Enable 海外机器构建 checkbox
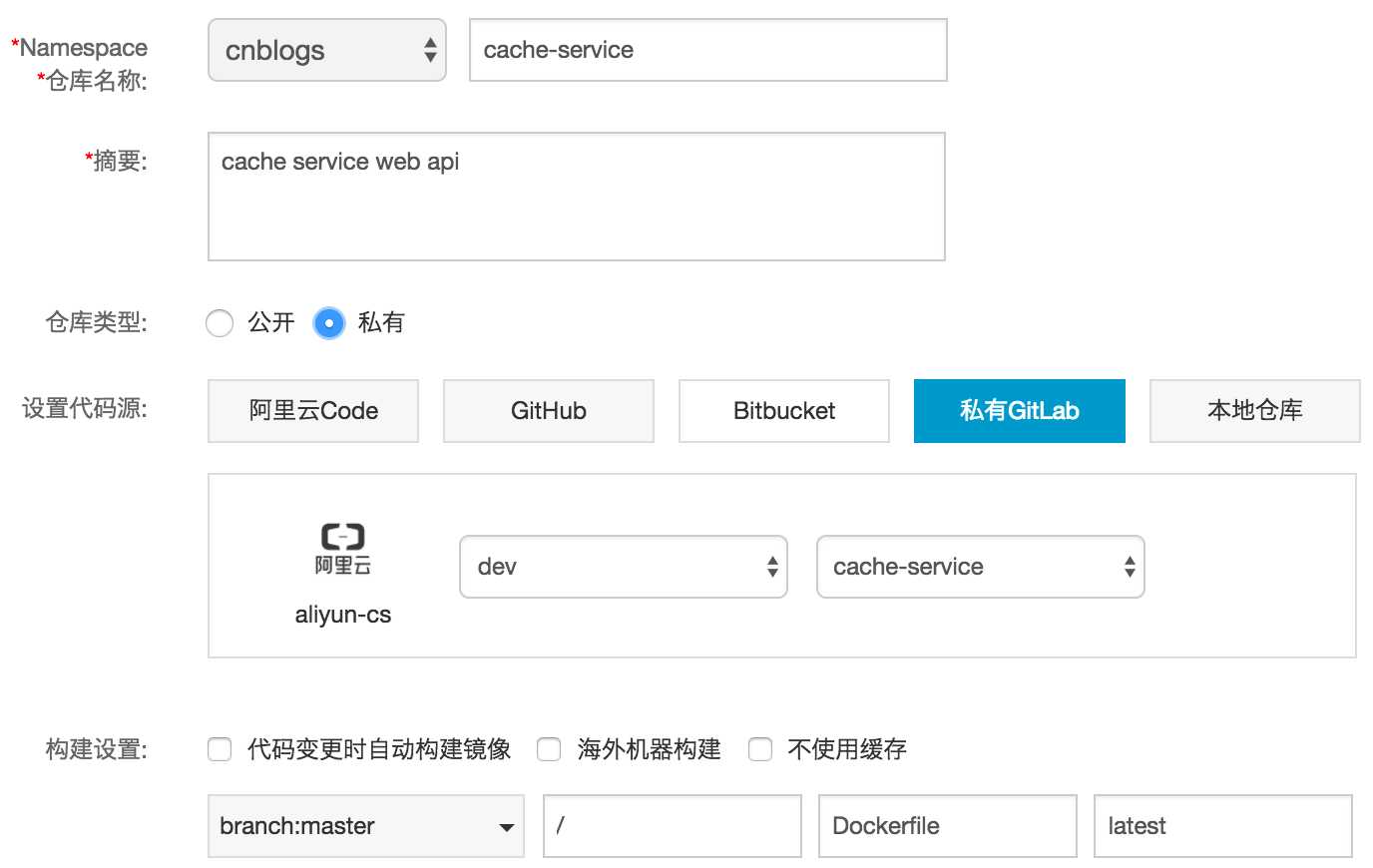The image size is (1373, 868). coord(549,749)
